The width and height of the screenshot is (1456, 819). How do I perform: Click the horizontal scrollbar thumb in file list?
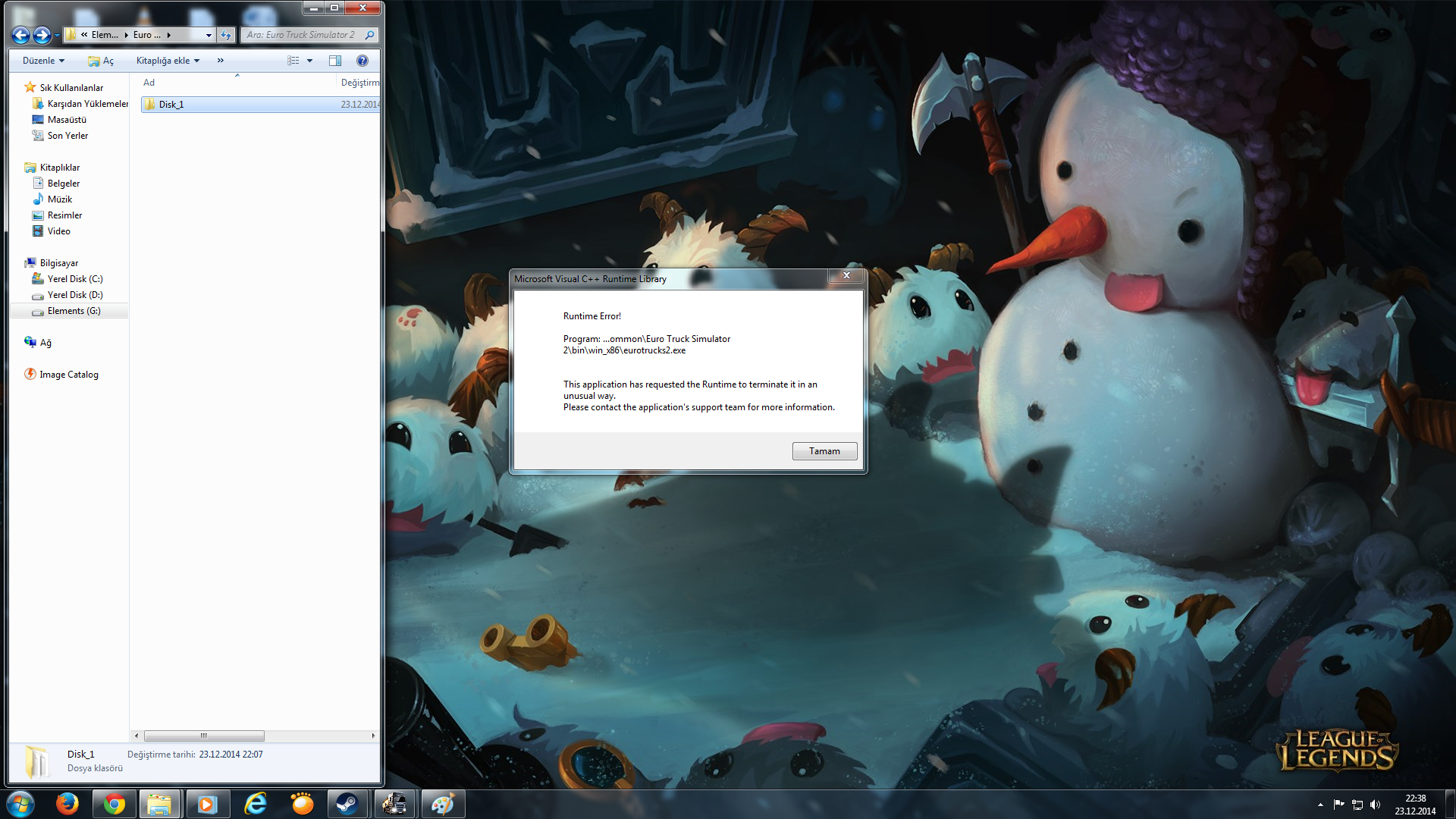204,736
